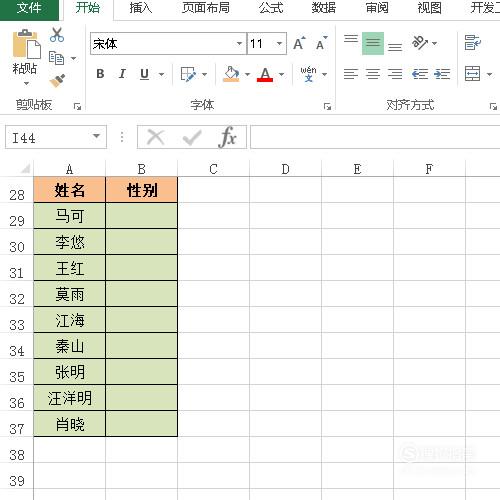Click the select all corner triangle

pos(25,169)
